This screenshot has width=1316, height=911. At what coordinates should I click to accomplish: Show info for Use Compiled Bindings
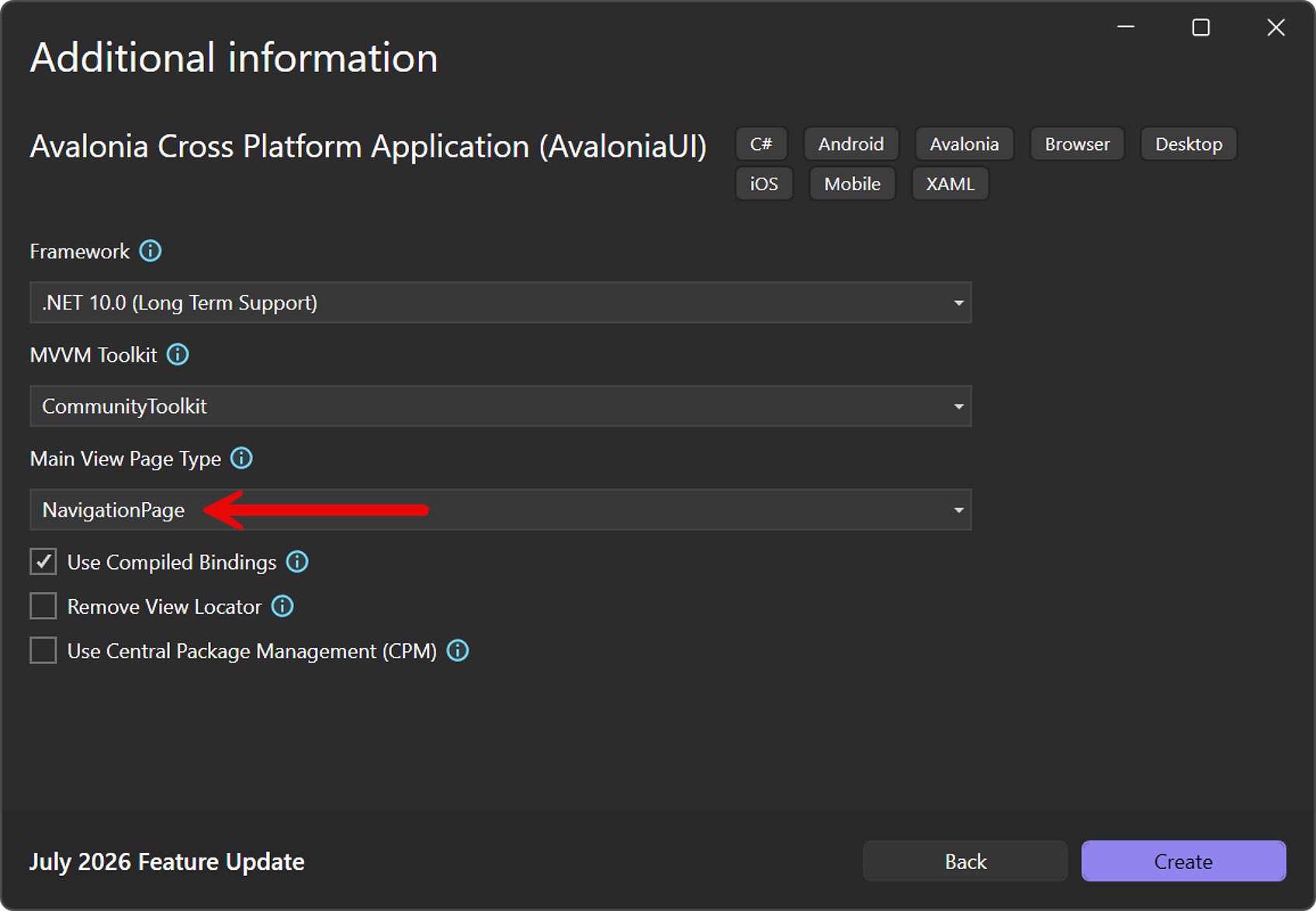click(297, 562)
